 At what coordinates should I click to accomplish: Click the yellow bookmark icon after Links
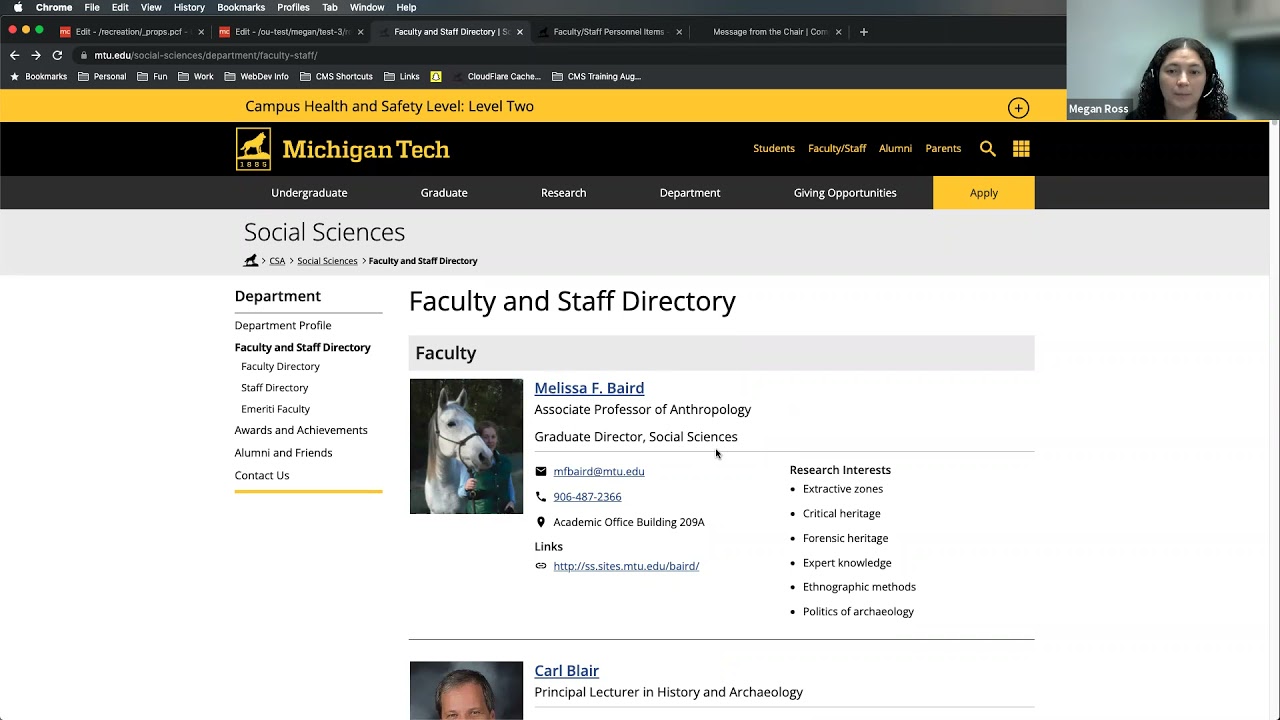436,76
